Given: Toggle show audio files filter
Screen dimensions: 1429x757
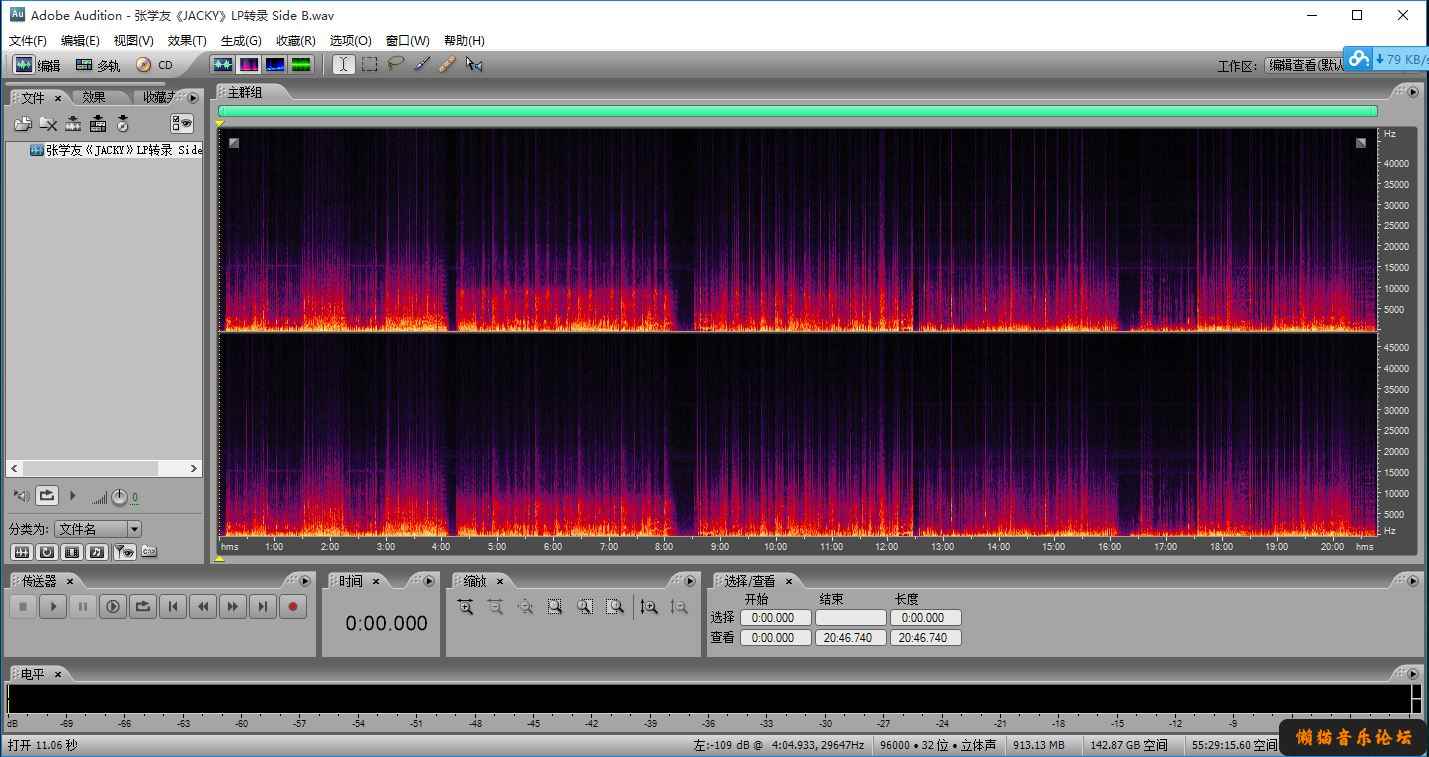Looking at the screenshot, I should tap(21, 552).
